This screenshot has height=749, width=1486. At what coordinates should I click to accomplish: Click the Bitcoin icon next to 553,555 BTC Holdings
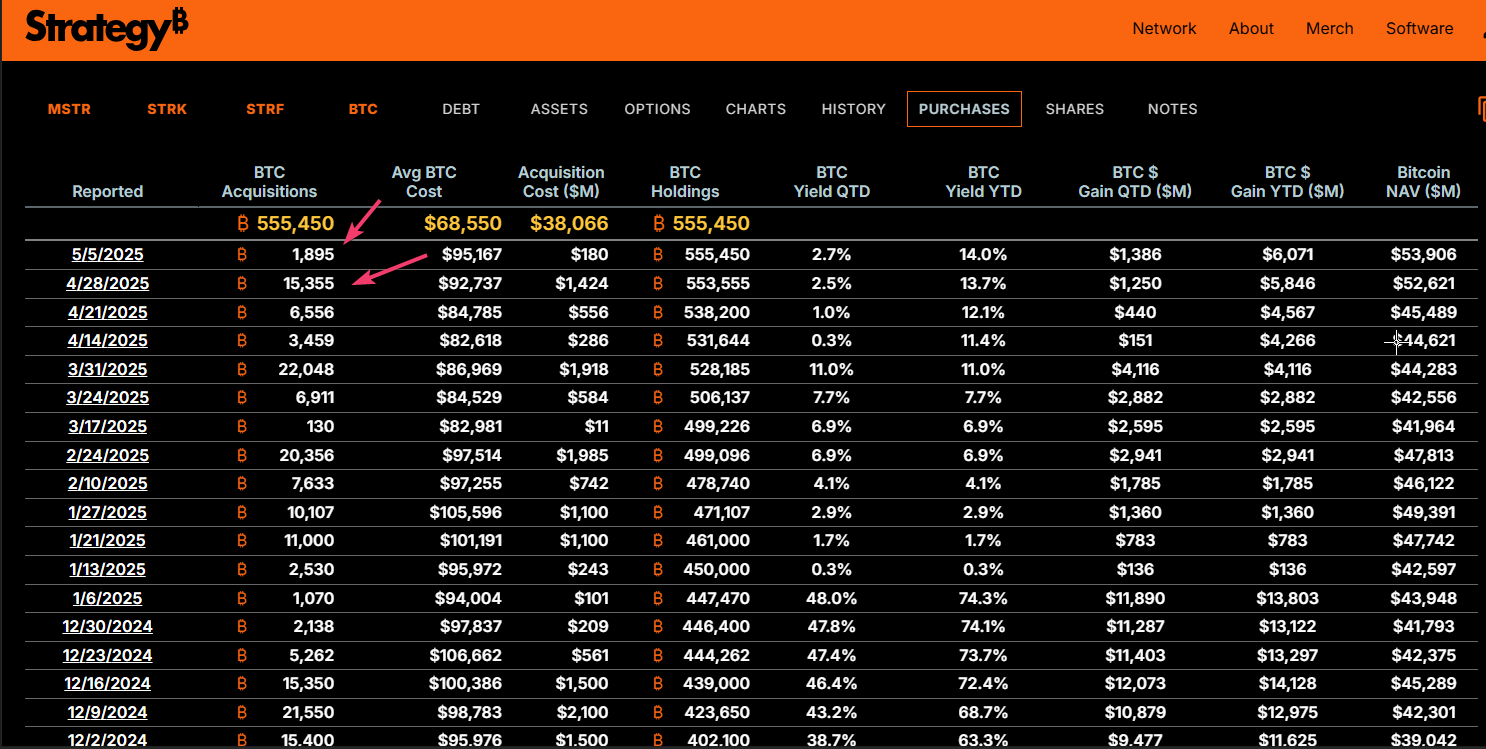(x=657, y=283)
